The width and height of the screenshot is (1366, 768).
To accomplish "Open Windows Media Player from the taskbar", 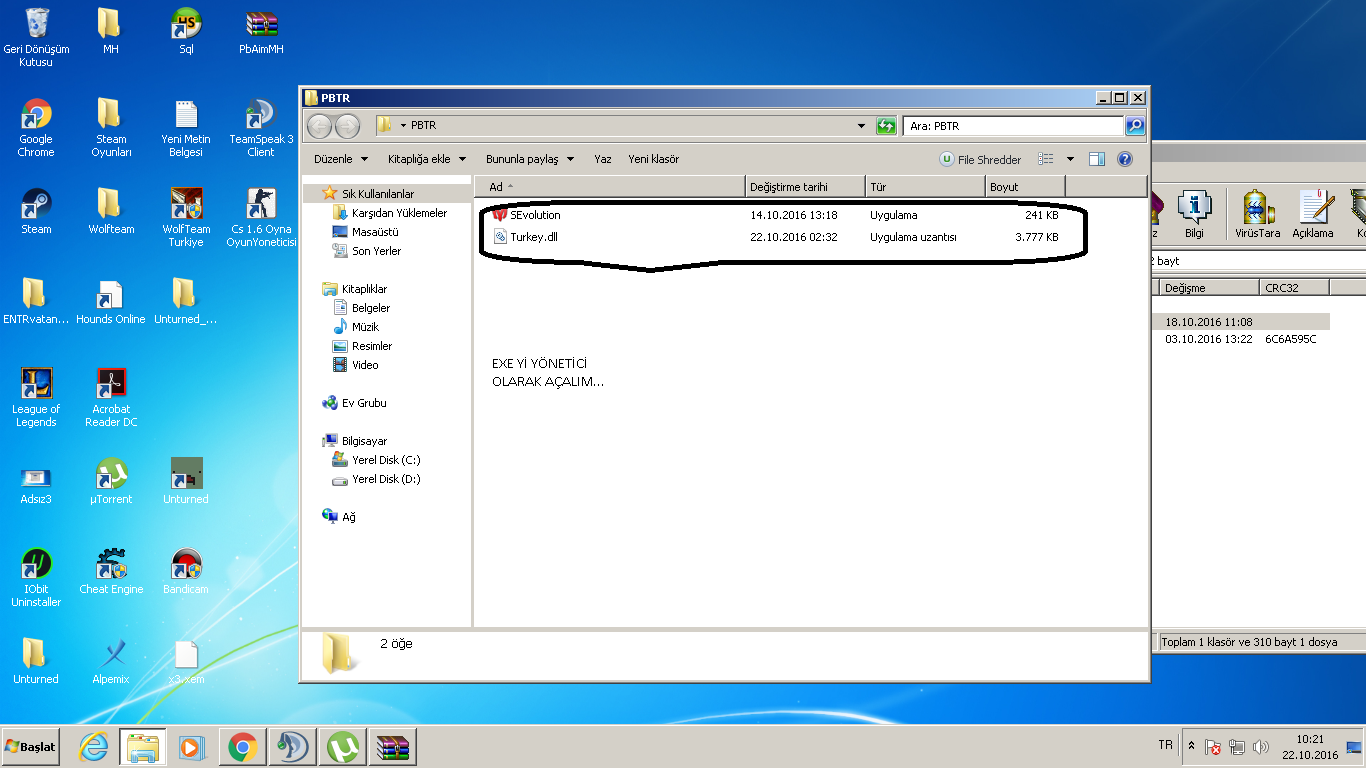I will coord(192,747).
